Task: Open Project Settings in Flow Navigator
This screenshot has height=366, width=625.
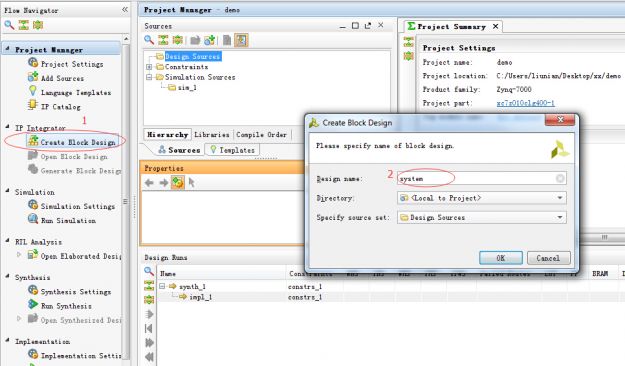Action: pyautogui.click(x=72, y=64)
